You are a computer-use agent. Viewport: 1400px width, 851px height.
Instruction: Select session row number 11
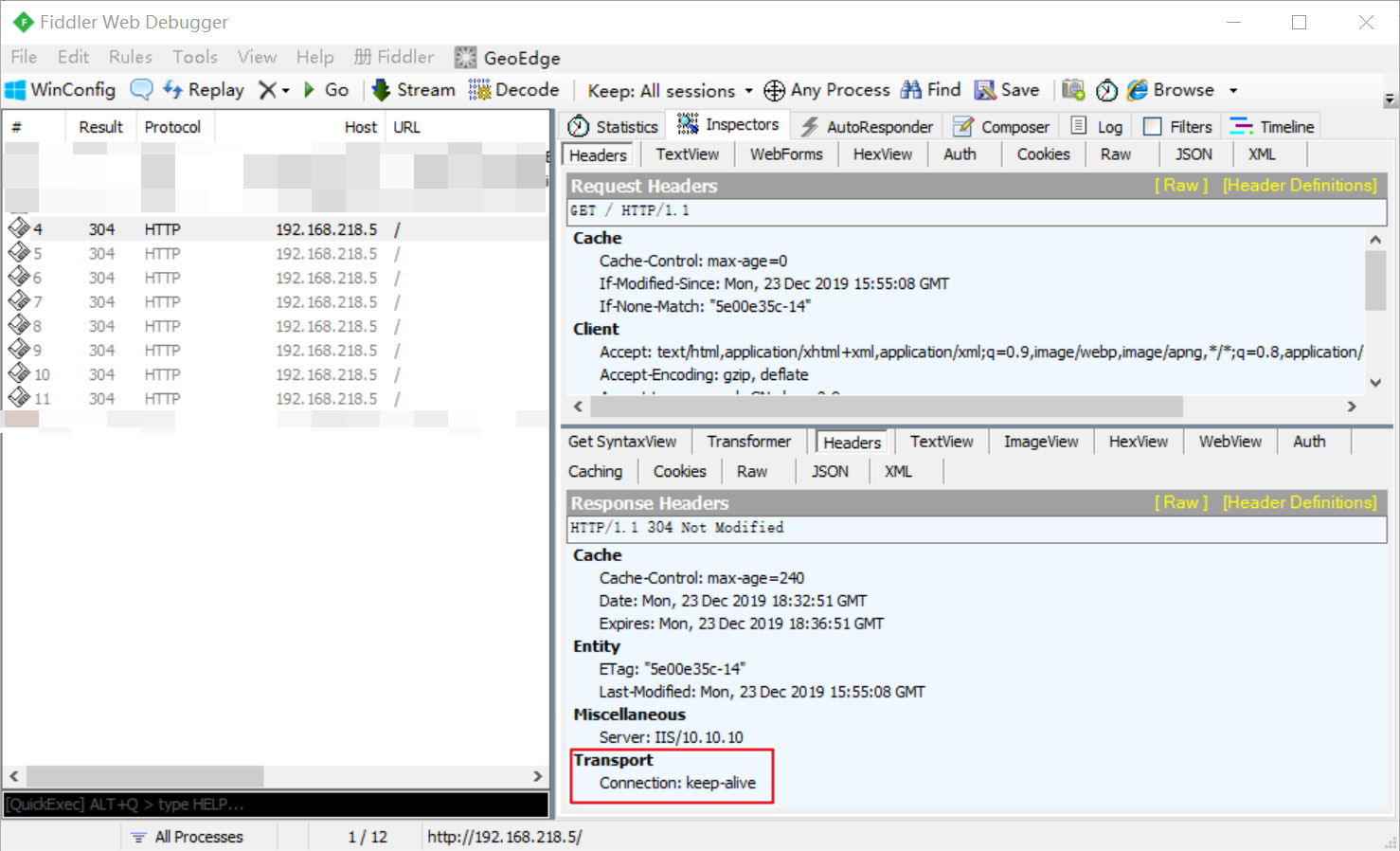point(276,399)
